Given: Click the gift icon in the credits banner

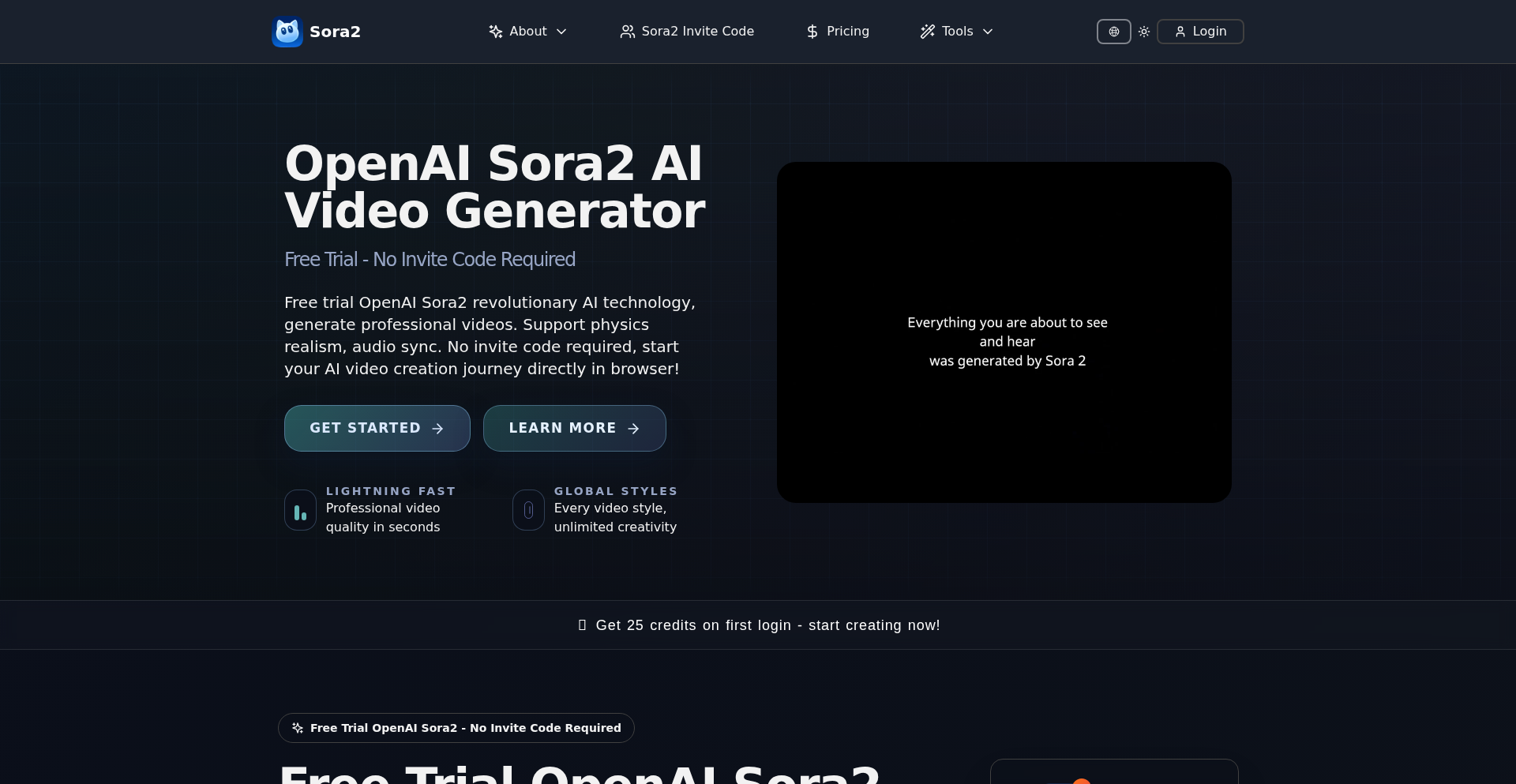Looking at the screenshot, I should click(582, 625).
